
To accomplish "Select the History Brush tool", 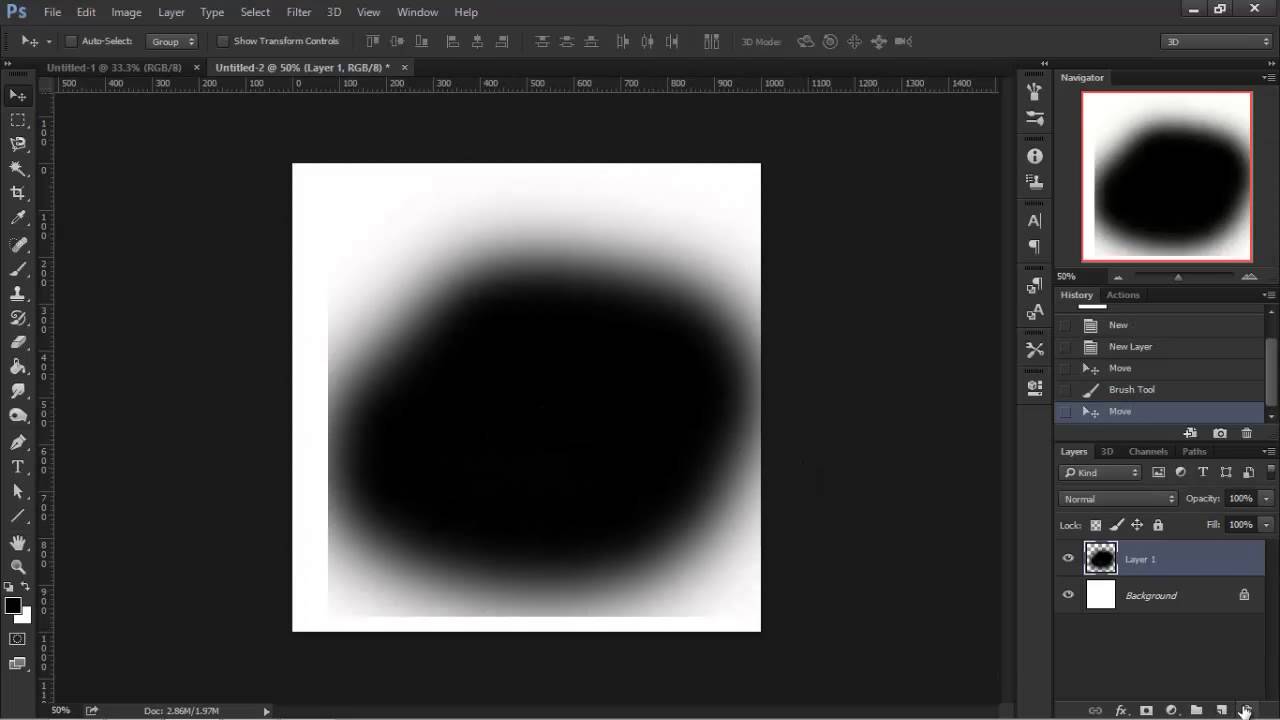I will [18, 318].
